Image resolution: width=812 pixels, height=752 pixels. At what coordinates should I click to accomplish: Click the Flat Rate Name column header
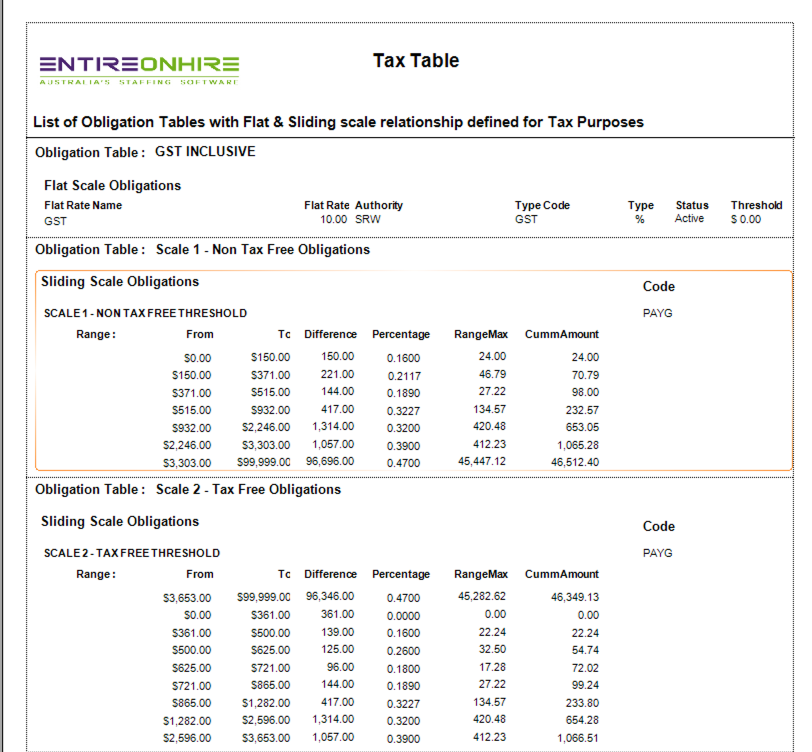point(83,205)
